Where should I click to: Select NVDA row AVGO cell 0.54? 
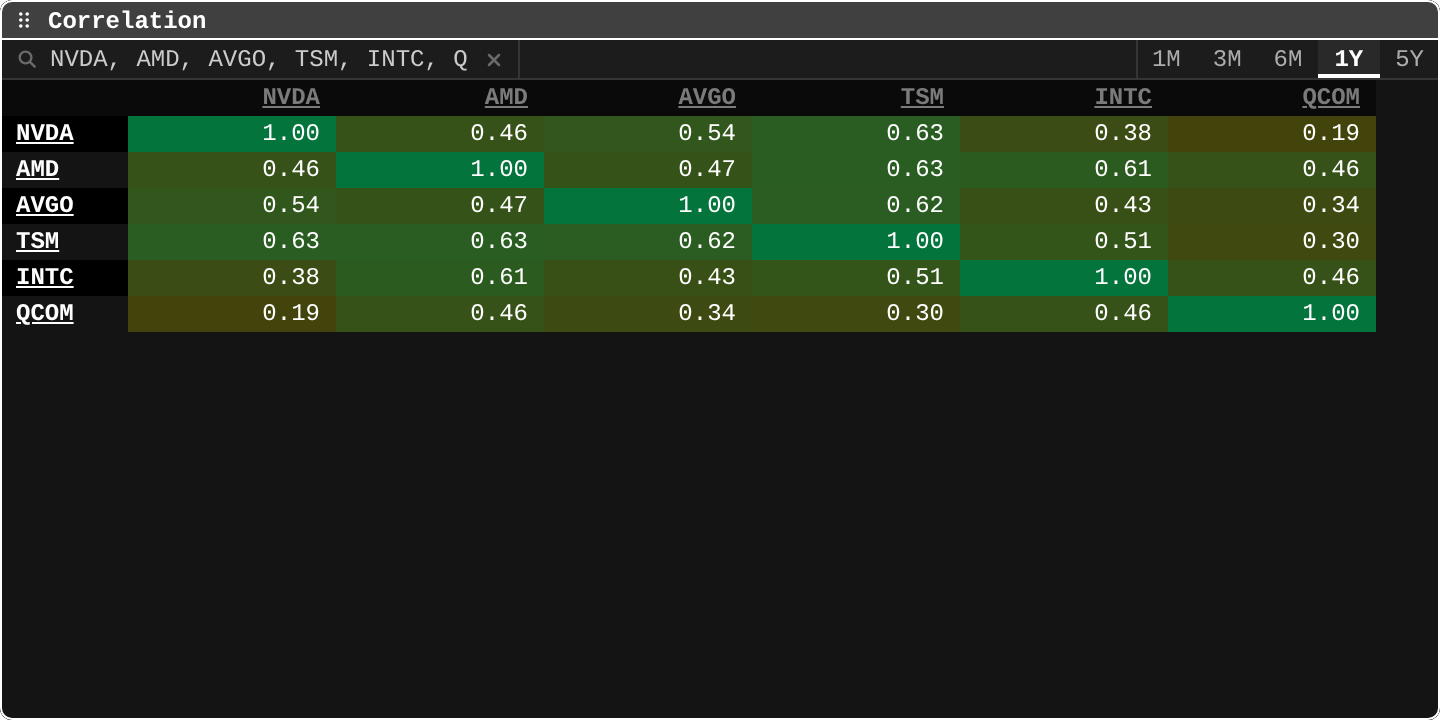pyautogui.click(x=648, y=134)
